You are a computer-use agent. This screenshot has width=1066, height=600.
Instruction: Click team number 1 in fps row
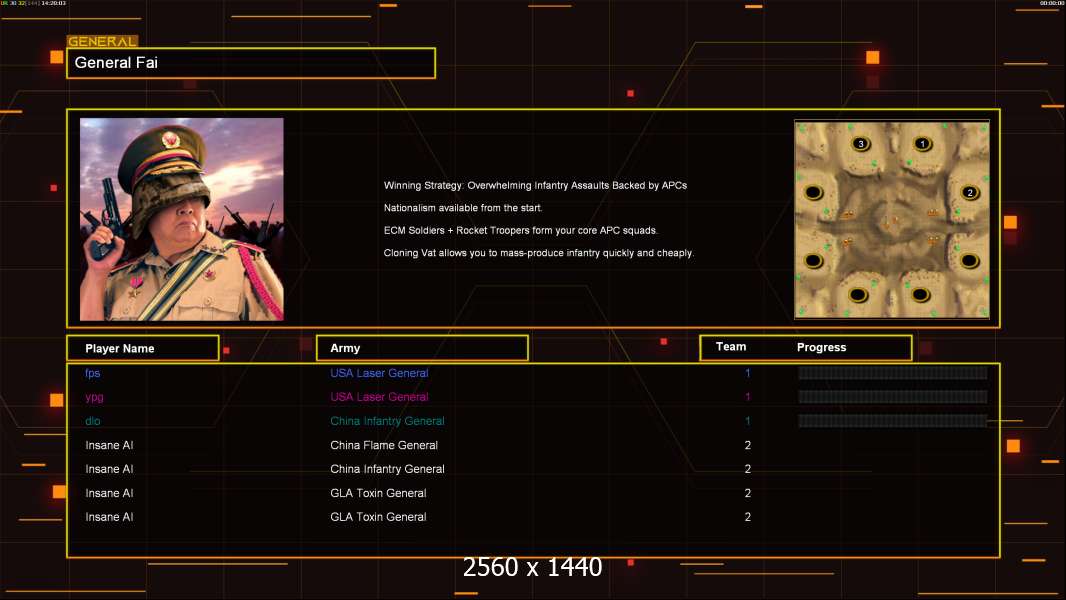click(x=747, y=373)
